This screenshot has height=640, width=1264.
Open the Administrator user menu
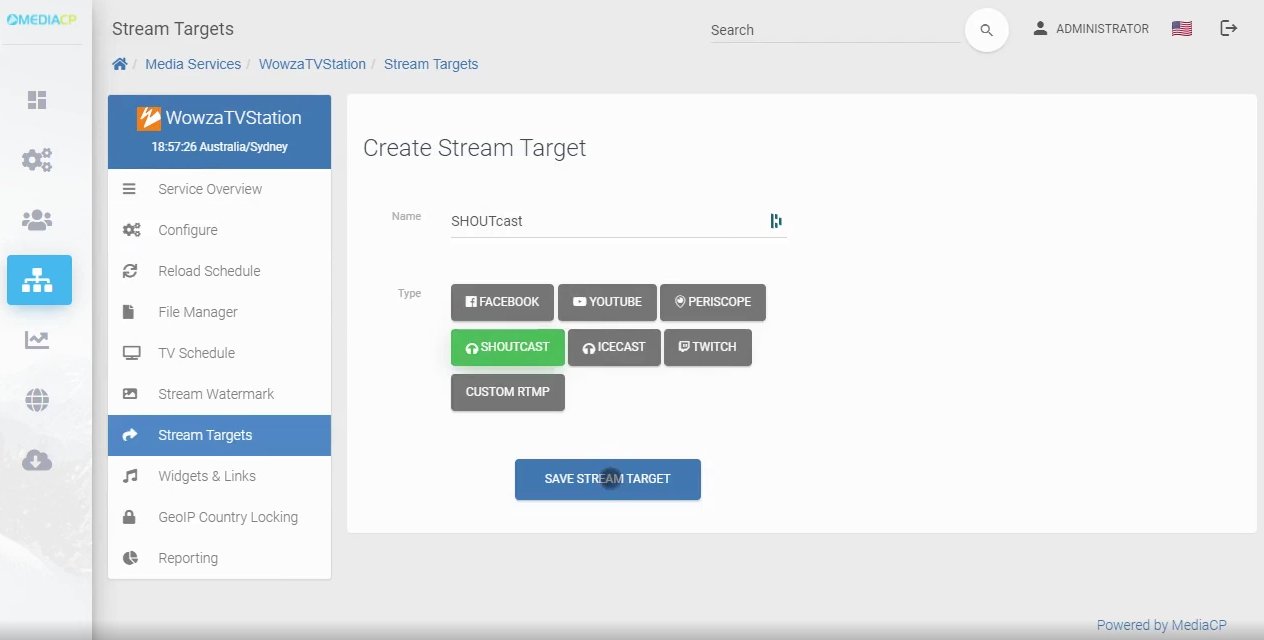tap(1091, 29)
